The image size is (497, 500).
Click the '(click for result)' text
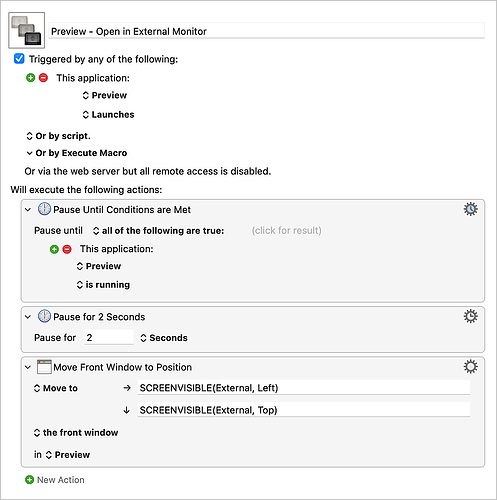pyautogui.click(x=286, y=230)
